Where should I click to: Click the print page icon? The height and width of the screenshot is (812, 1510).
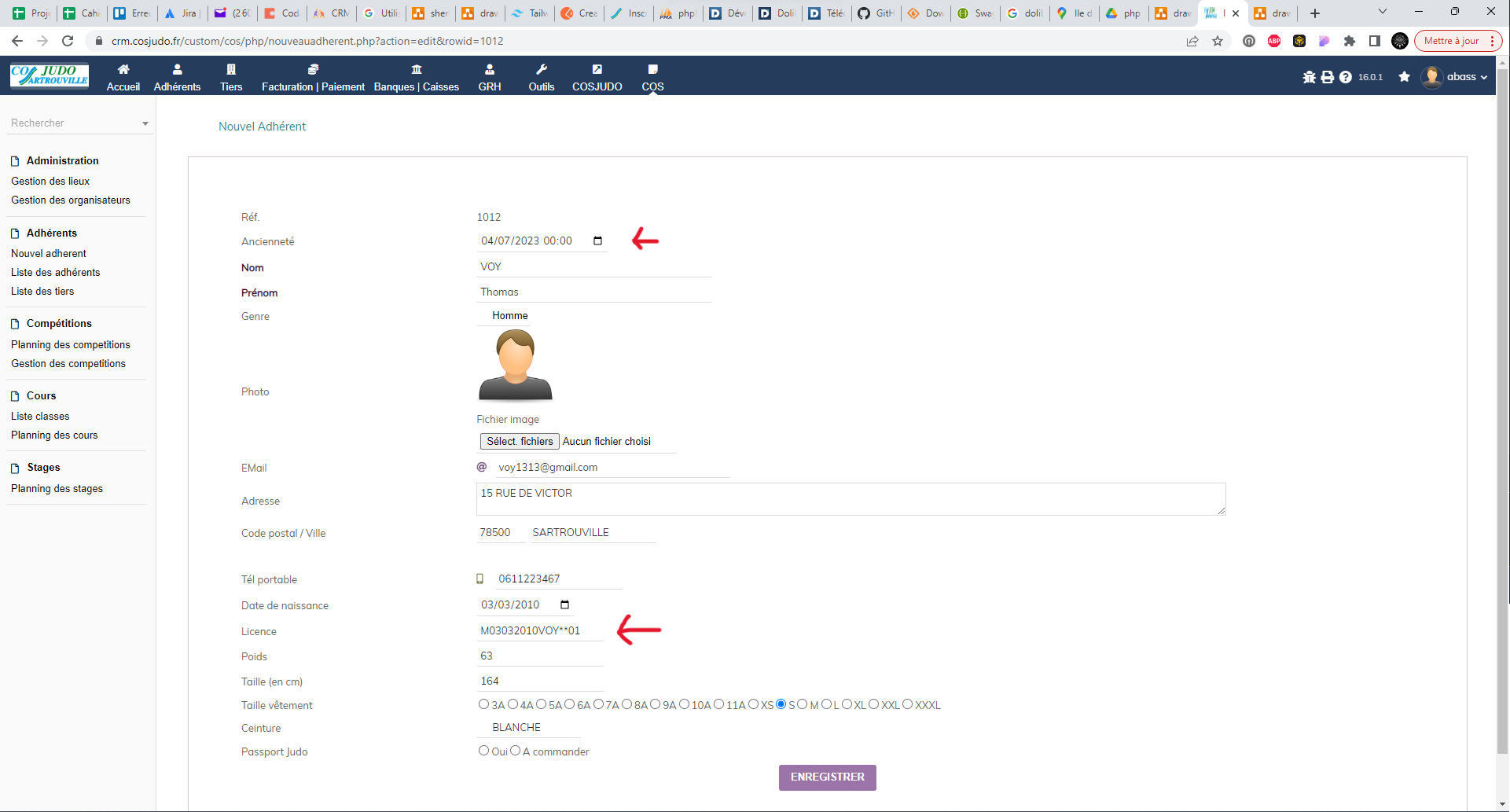tap(1328, 77)
